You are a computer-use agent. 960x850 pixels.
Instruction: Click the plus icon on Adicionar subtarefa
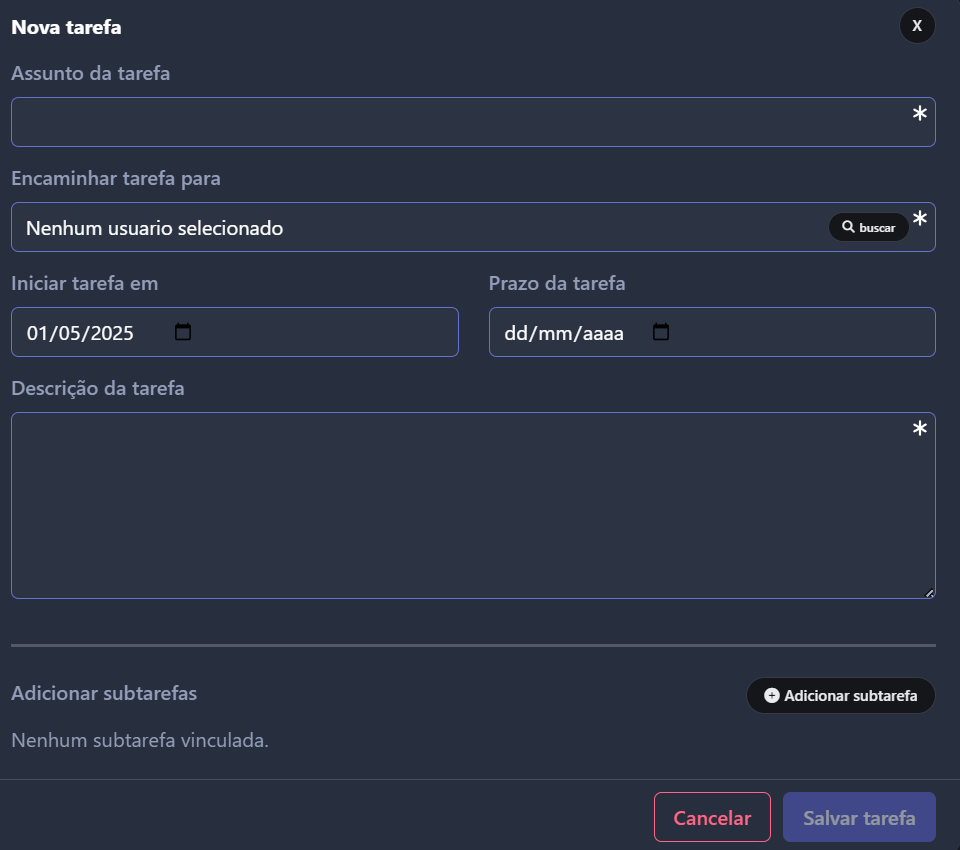tap(771, 696)
